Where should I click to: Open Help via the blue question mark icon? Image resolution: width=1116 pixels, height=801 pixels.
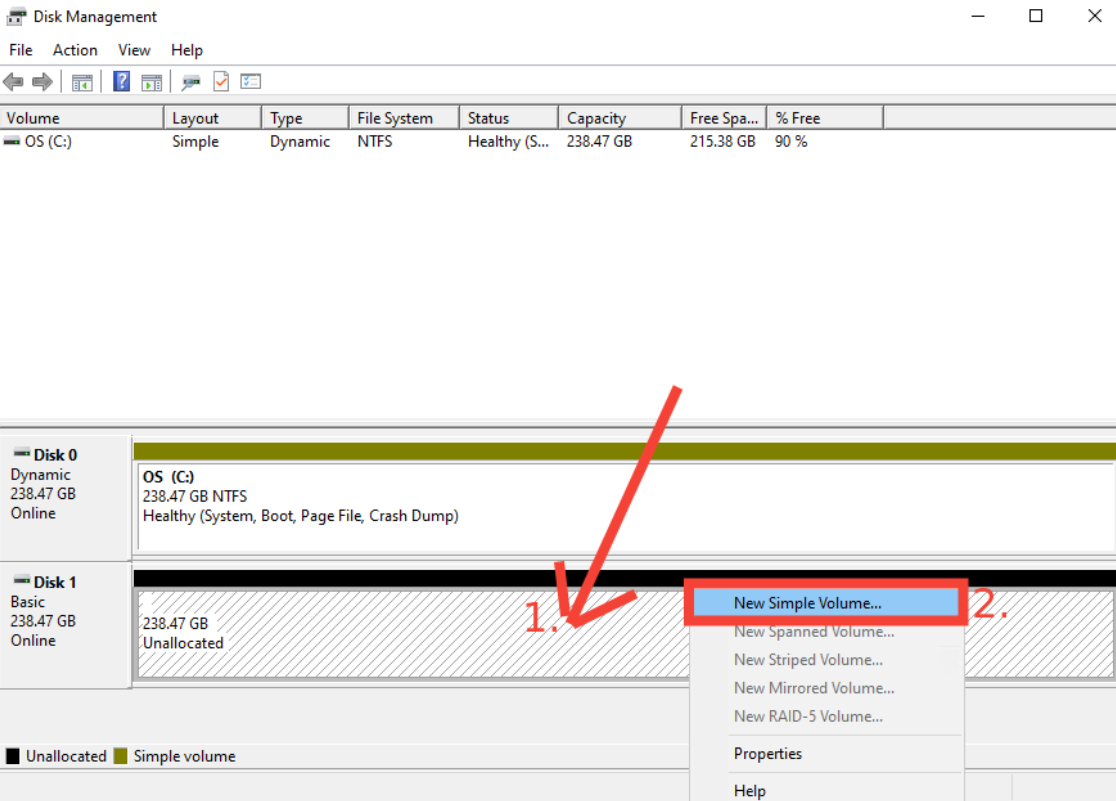point(122,82)
